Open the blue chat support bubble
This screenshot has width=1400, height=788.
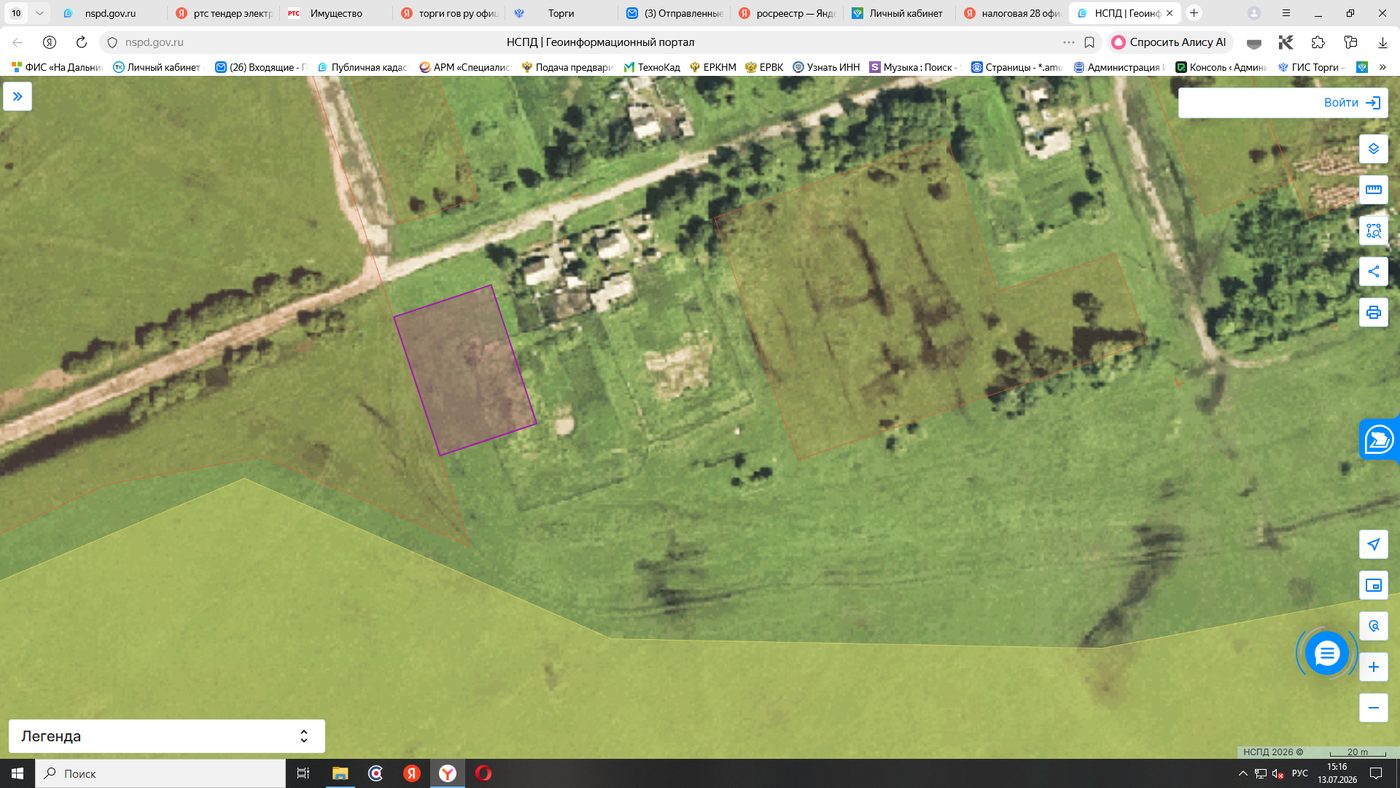tap(1327, 654)
